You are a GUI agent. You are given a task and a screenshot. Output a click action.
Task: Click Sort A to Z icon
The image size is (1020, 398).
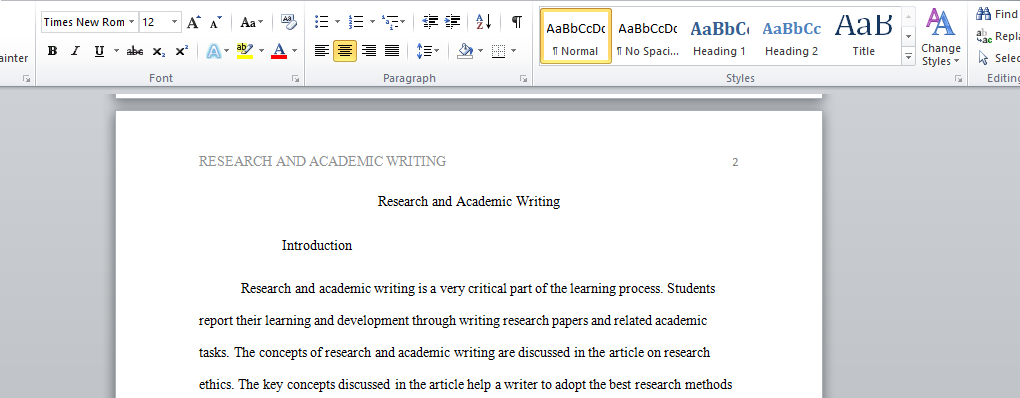483,22
